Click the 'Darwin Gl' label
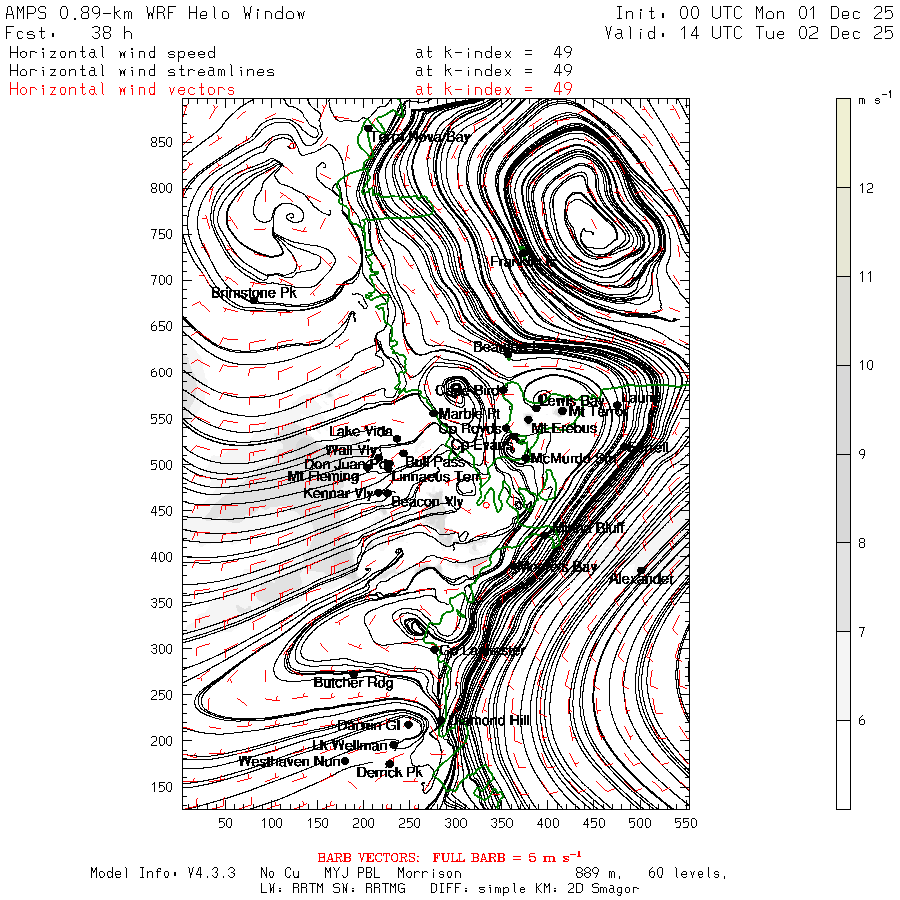The height and width of the screenshot is (900, 900). (368, 726)
